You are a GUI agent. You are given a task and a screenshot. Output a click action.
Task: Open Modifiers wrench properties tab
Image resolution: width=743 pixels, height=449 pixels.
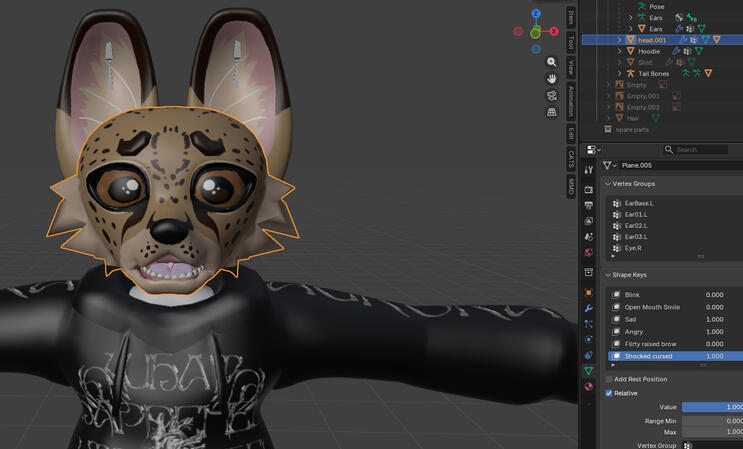589,308
